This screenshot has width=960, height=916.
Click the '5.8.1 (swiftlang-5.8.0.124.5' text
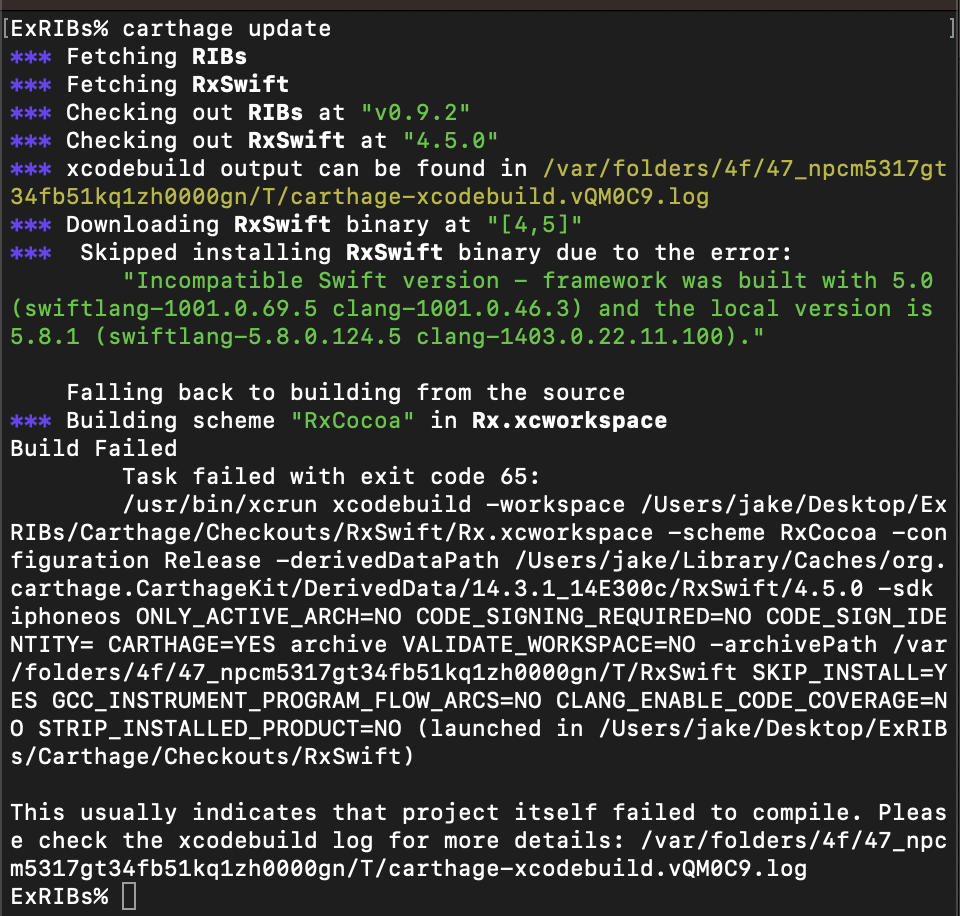point(206,336)
